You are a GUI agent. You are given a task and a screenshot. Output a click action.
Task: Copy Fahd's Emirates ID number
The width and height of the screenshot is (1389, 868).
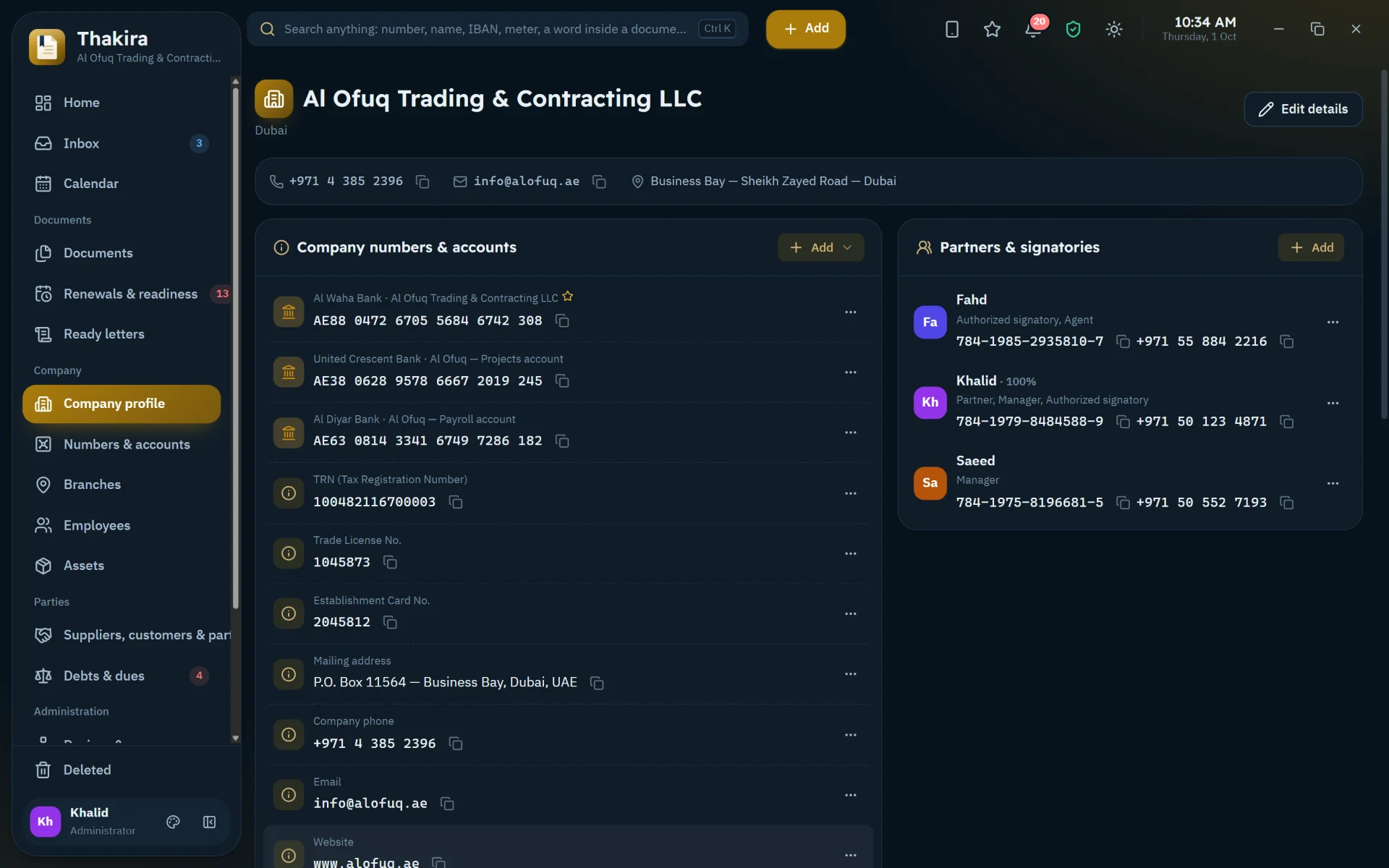pyautogui.click(x=1123, y=341)
